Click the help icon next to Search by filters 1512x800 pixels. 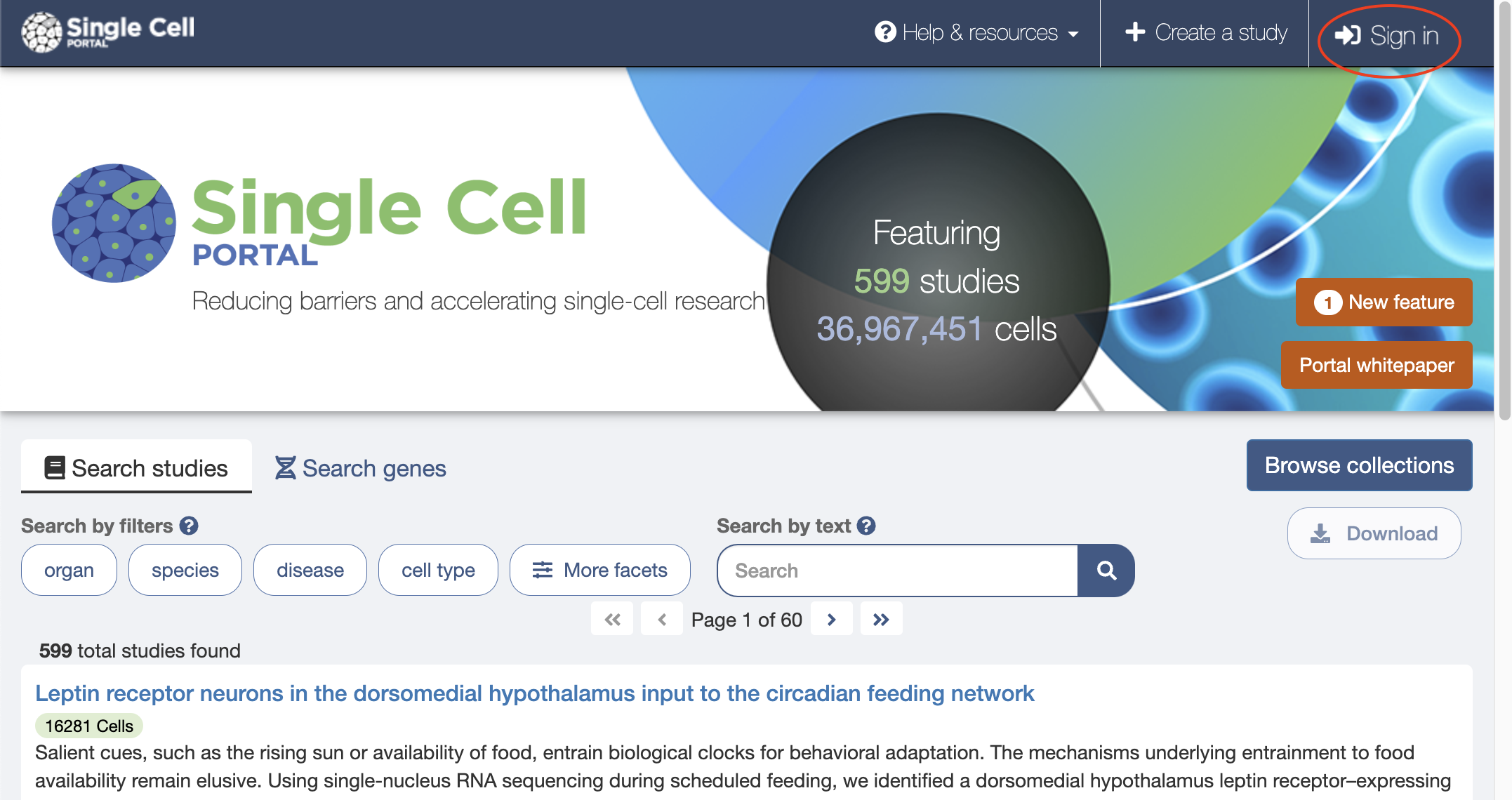pyautogui.click(x=189, y=526)
